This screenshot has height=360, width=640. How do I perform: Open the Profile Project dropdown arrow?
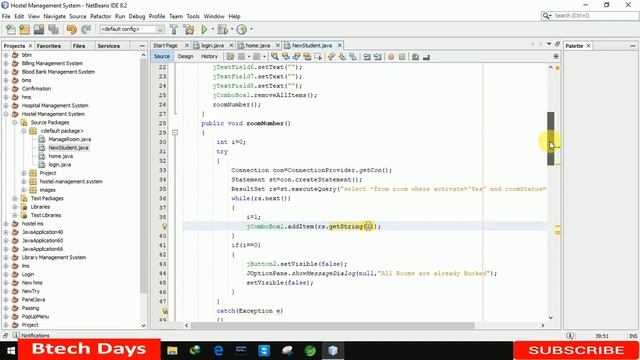[x=251, y=29]
